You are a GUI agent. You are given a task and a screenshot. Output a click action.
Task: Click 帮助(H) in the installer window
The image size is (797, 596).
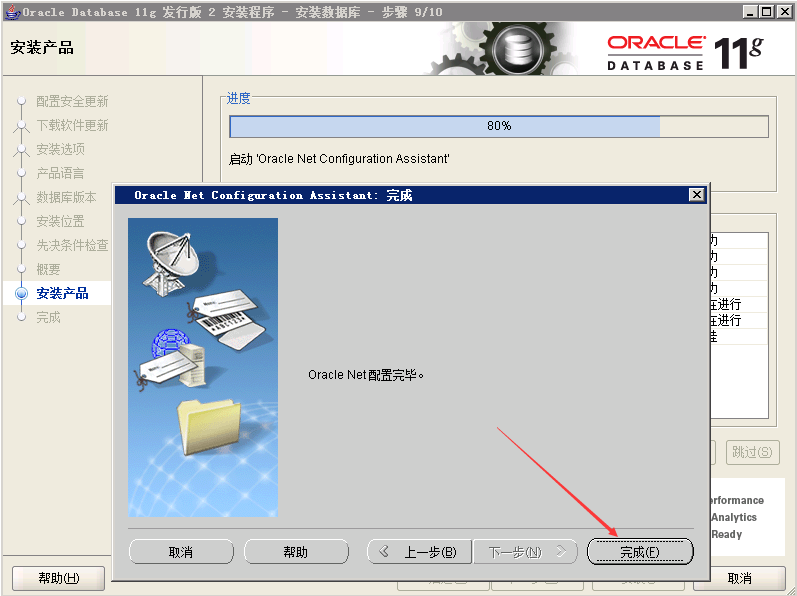58,578
